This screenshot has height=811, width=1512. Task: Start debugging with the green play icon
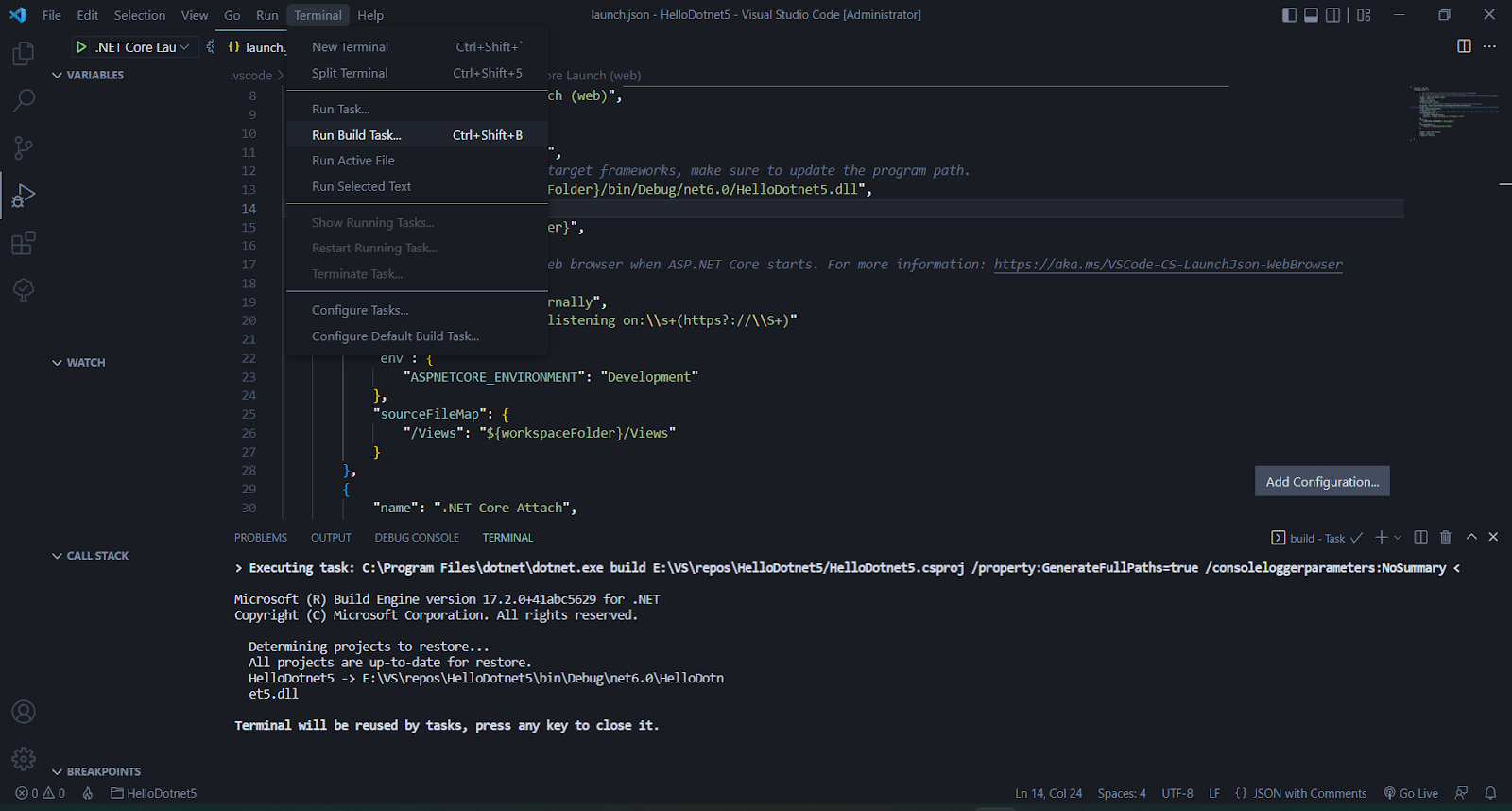pyautogui.click(x=81, y=46)
